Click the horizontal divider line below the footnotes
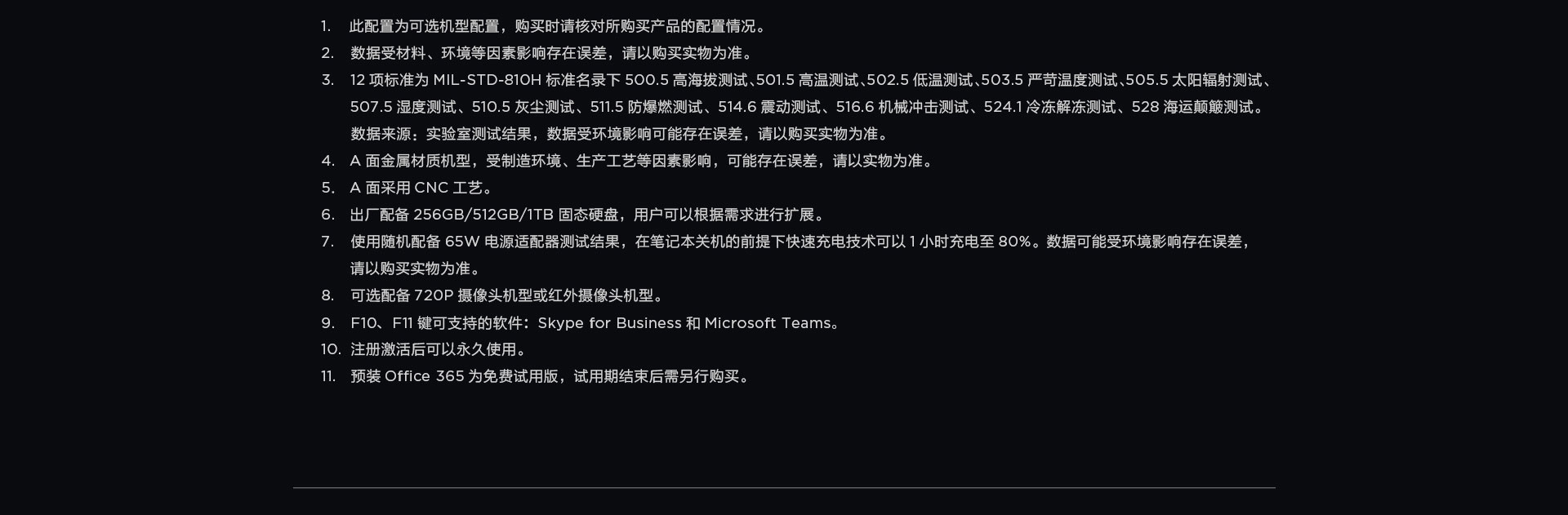Image resolution: width=1568 pixels, height=515 pixels. coord(784,488)
